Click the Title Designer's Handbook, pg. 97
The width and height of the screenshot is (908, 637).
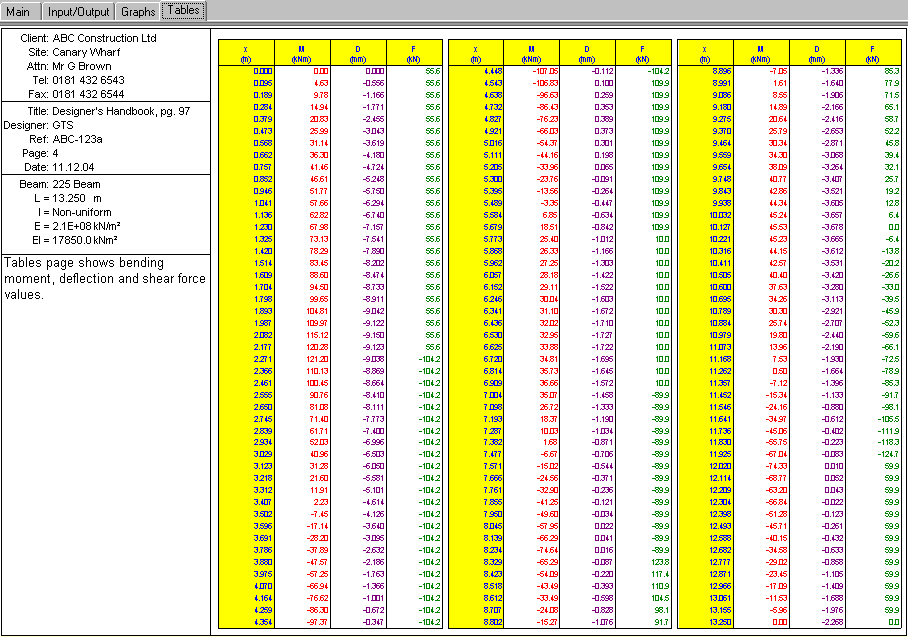pos(121,111)
